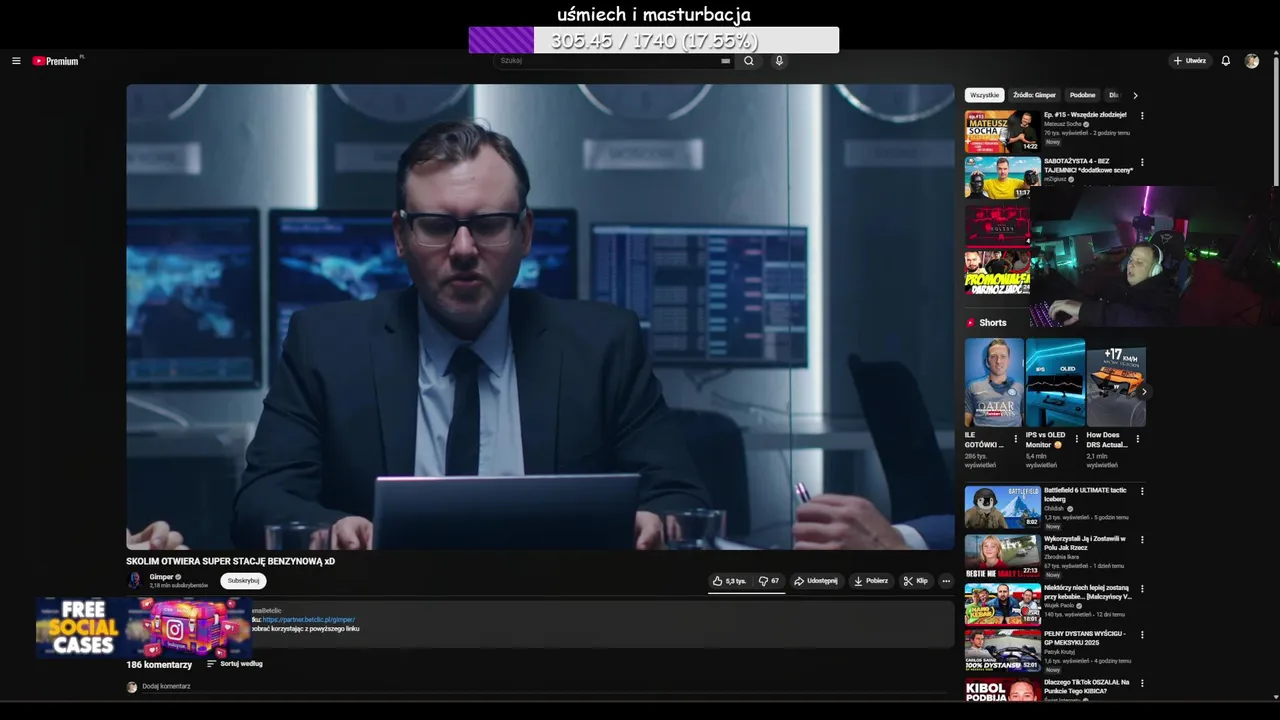Open title PEŁNY DYSTANS WYŚCIGU - GP MEKSYKU
Image resolution: width=1280 pixels, height=720 pixels.
(x=1085, y=637)
